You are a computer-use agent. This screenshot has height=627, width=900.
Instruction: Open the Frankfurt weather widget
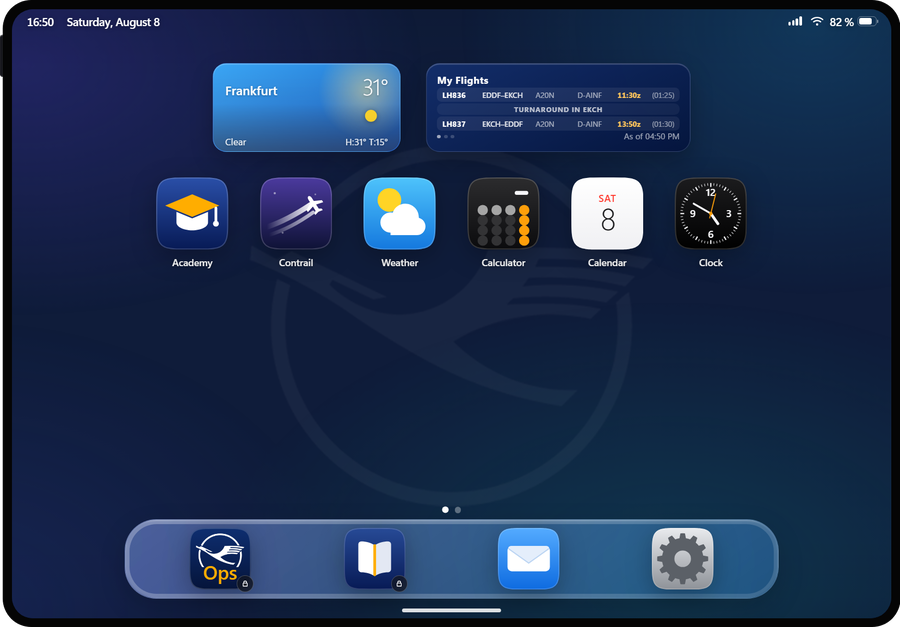pyautogui.click(x=307, y=107)
